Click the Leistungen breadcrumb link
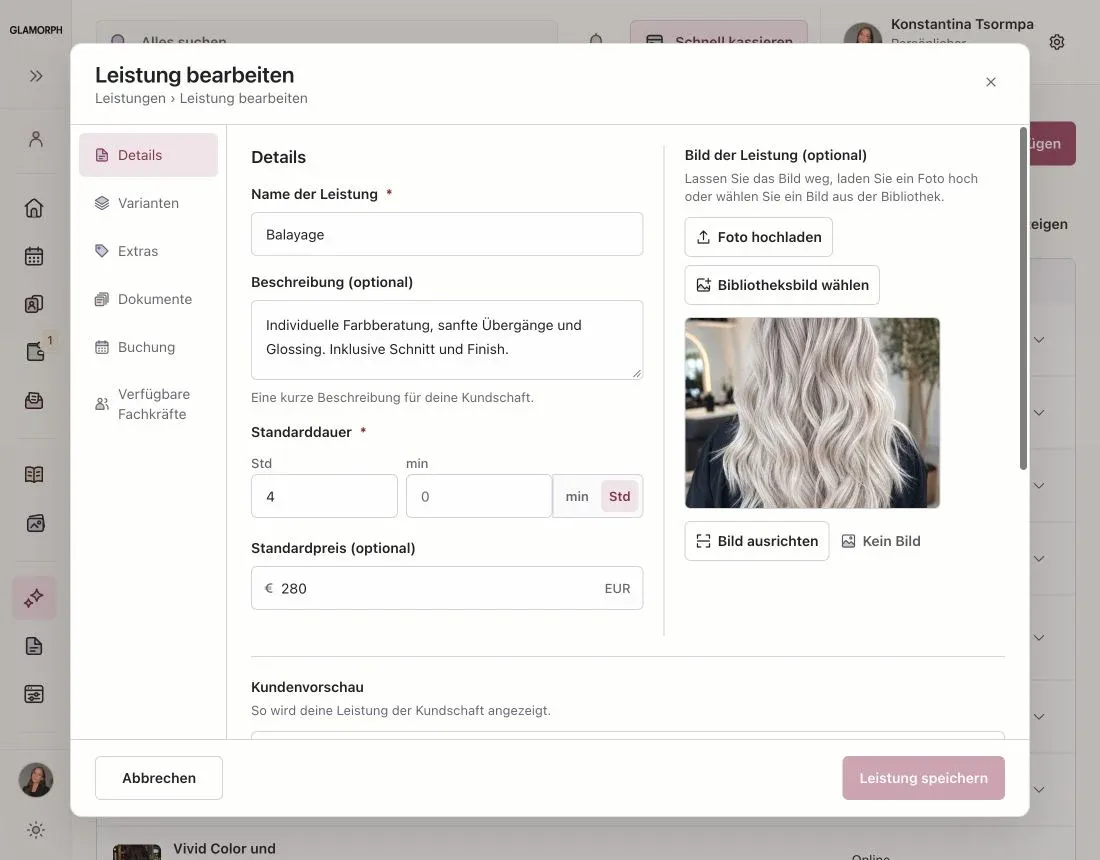Screen dimensions: 1100x860 [130, 98]
